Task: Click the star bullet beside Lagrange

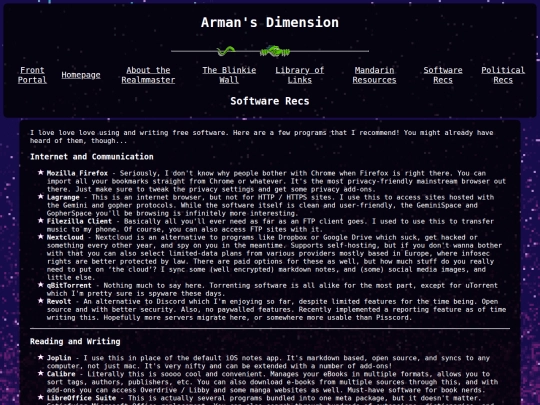Action: [41, 197]
